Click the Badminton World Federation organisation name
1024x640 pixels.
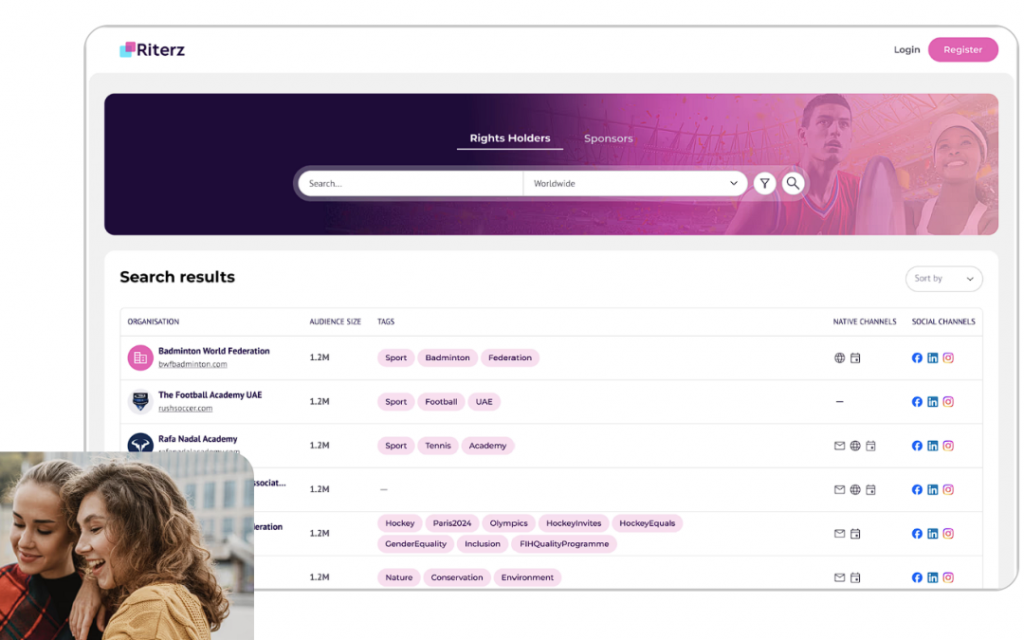[214, 351]
